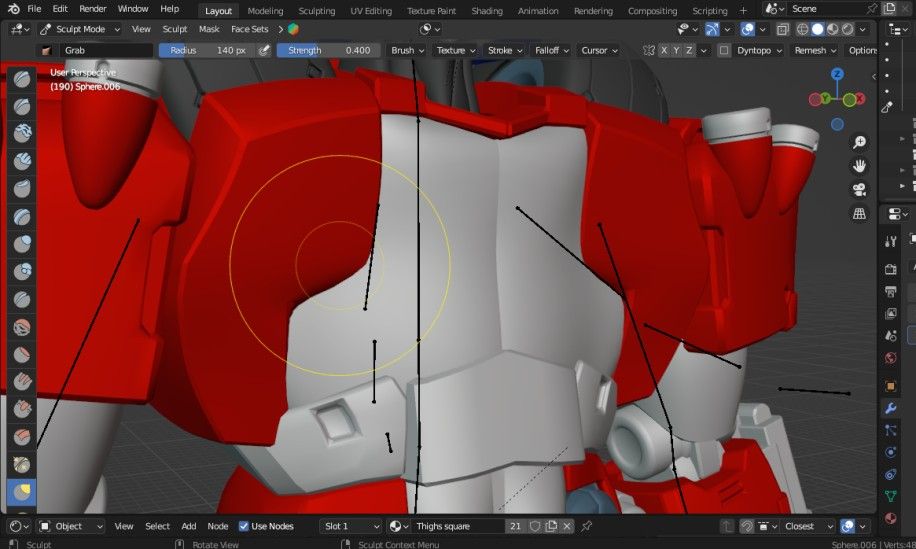
Task: Open the Tool settings properties tab
Action: [890, 241]
